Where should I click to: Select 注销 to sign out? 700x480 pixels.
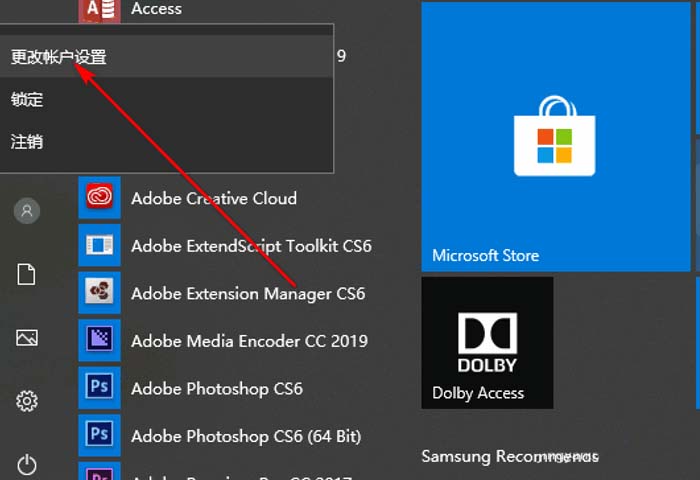[x=27, y=141]
